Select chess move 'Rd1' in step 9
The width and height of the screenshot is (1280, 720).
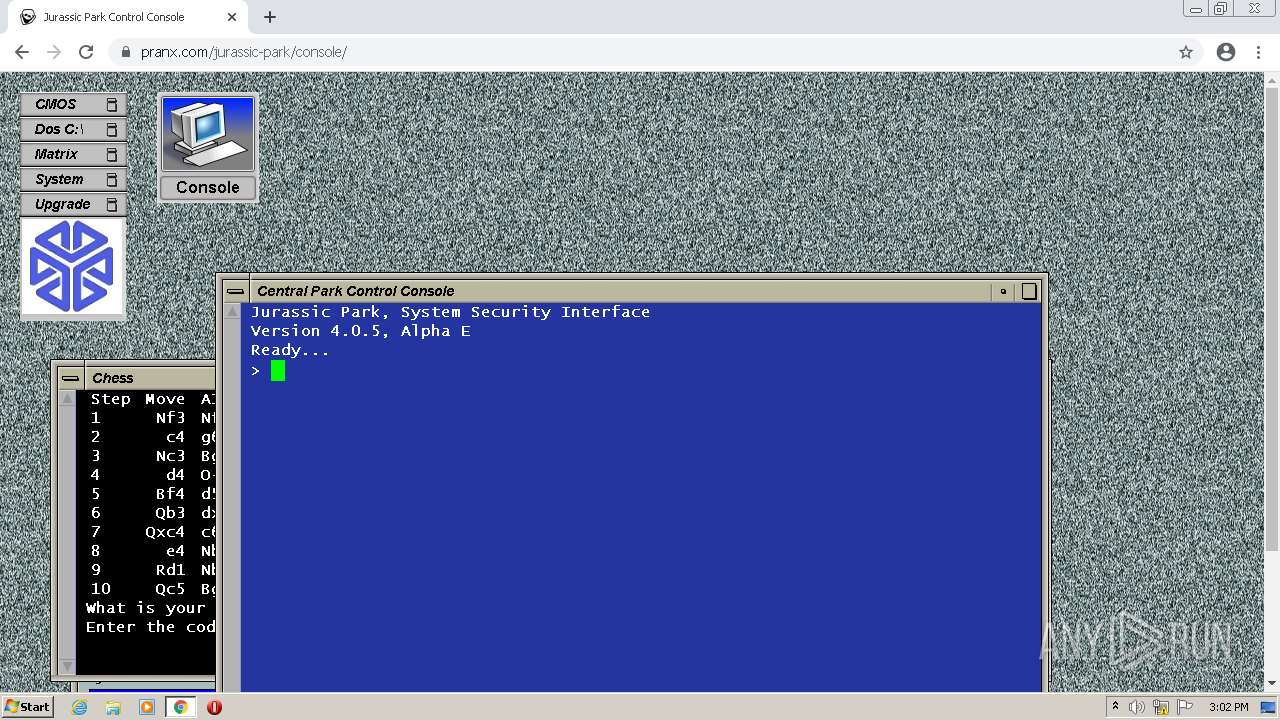click(x=170, y=570)
